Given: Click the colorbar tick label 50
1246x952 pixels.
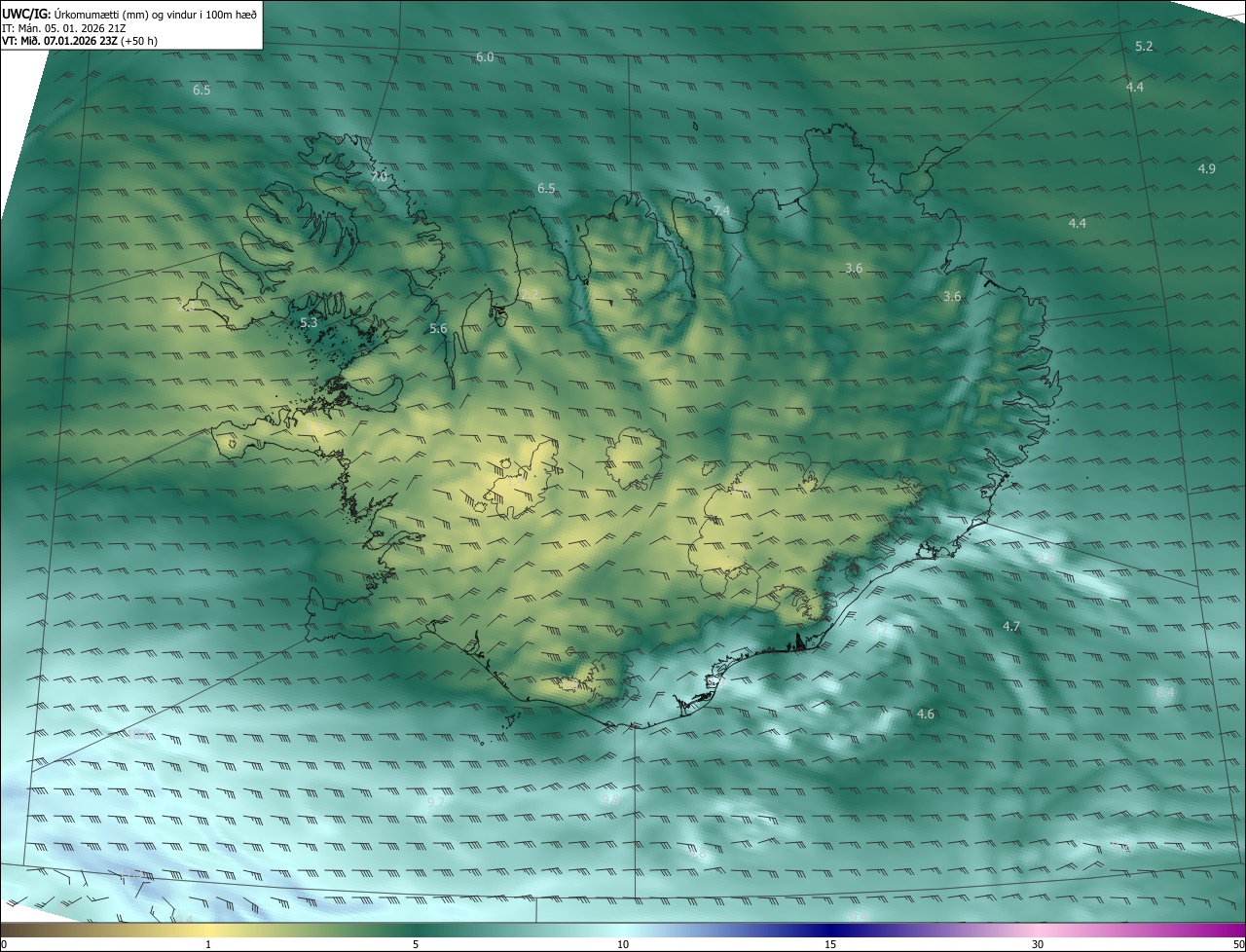Looking at the screenshot, I should (1238, 944).
